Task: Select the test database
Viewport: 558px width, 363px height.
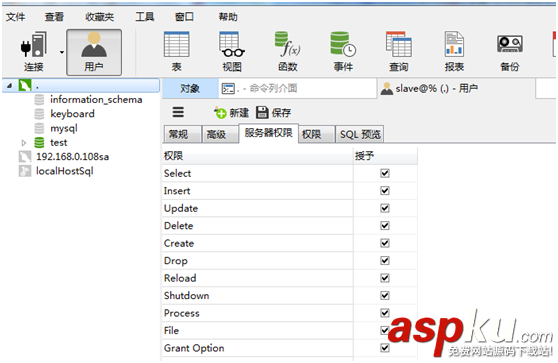Action: point(58,143)
